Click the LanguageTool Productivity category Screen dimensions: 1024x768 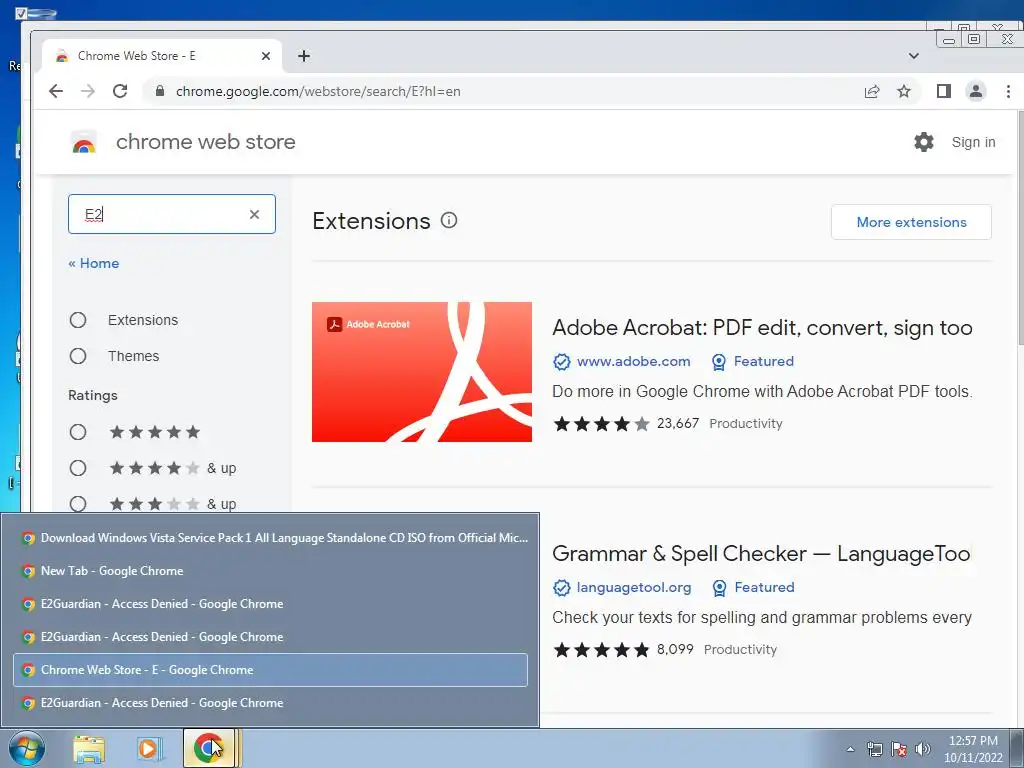[741, 650]
